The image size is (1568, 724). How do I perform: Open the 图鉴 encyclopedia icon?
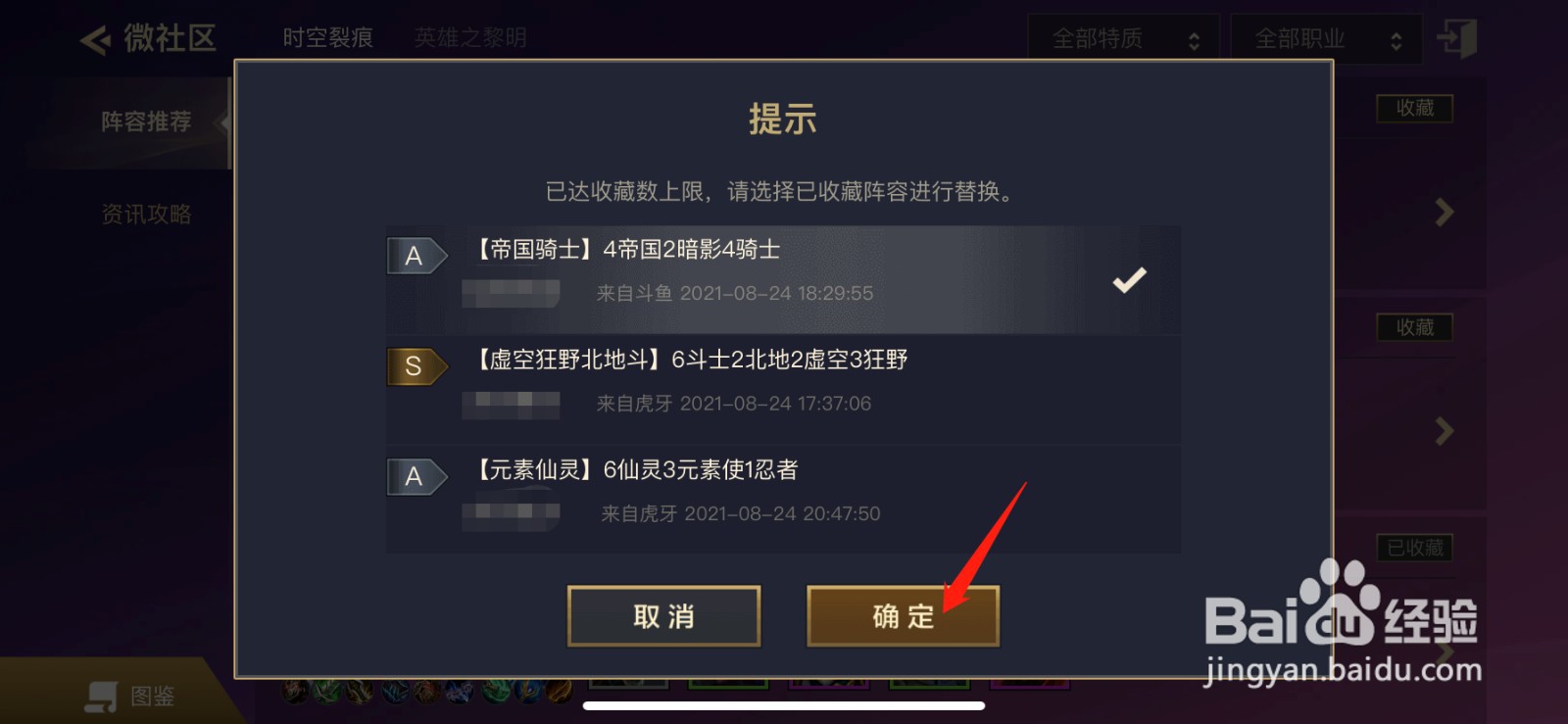tap(101, 697)
